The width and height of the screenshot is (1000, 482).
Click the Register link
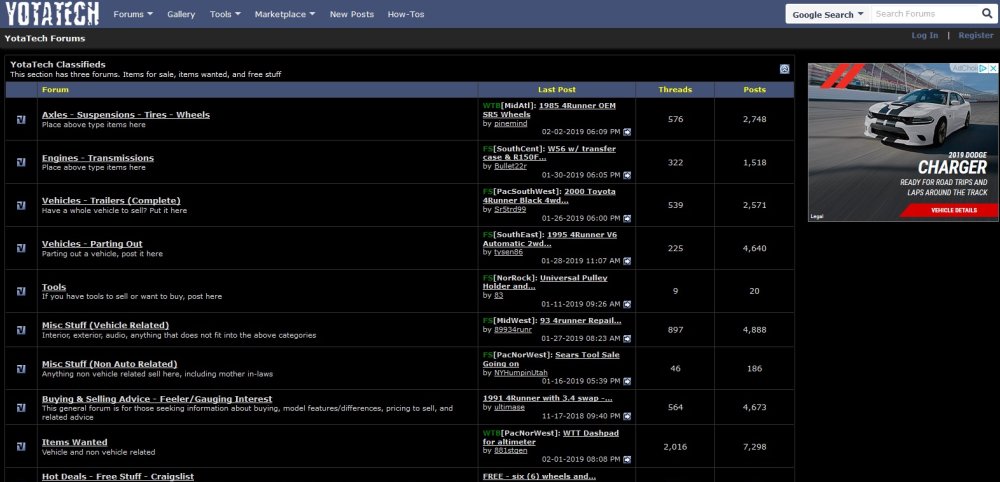[x=976, y=35]
